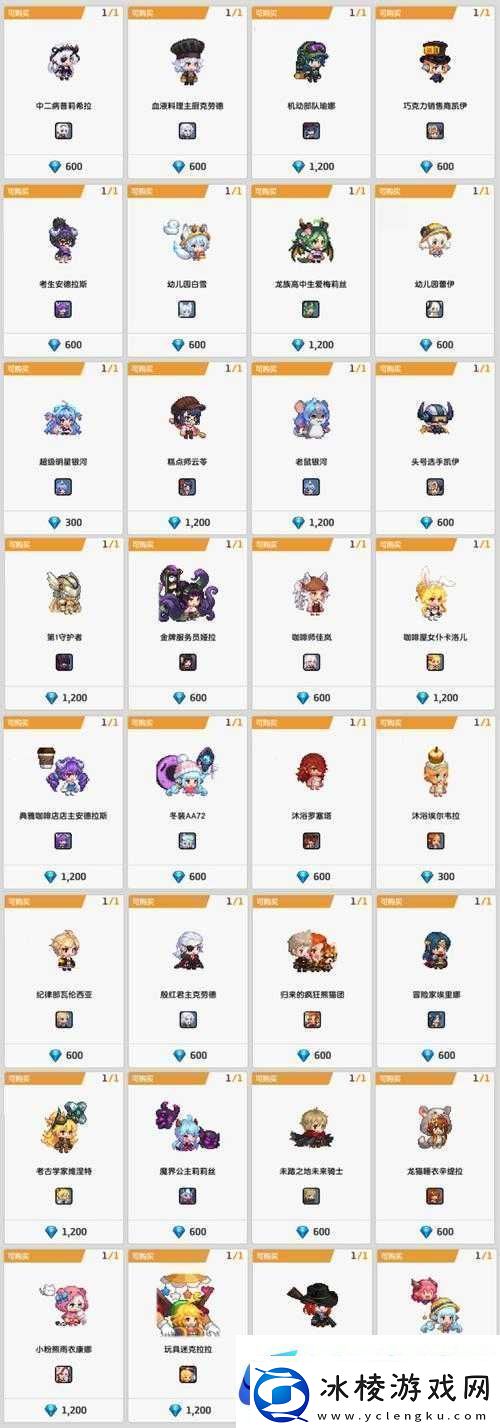The height and width of the screenshot is (1428, 500).
Task: Click the hero portrait icon under 龙族高中生爱梅莉丝
Action: [x=311, y=310]
